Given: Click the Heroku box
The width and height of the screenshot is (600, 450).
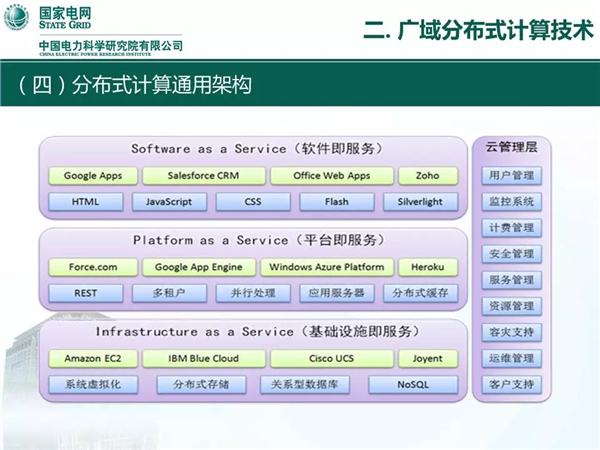Looking at the screenshot, I should [427, 267].
